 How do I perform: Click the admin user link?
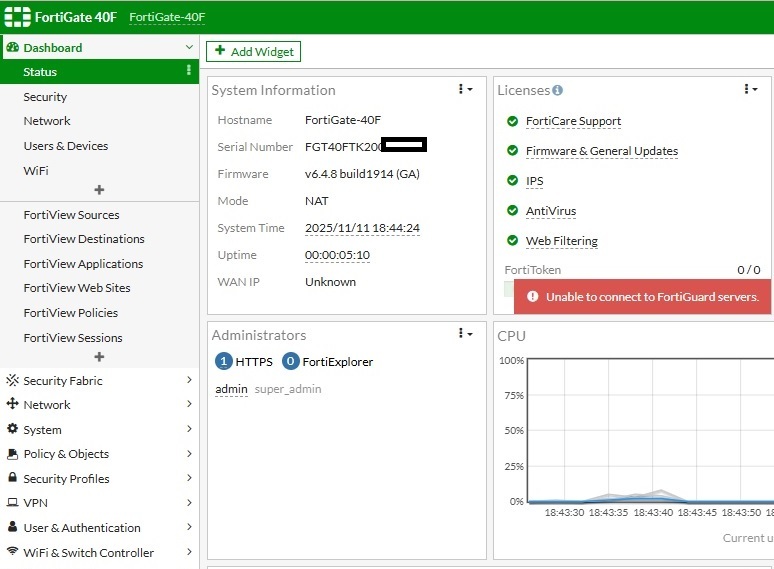coord(231,389)
